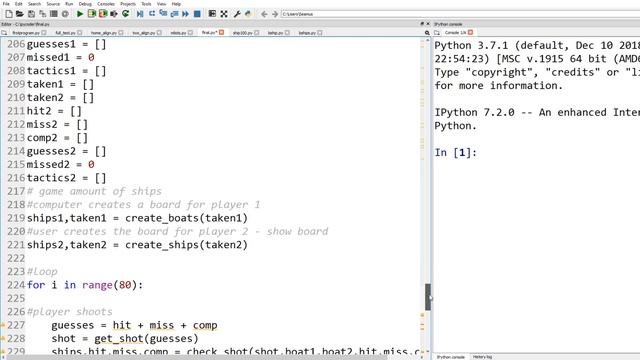Go back to previous cursor location
Image resolution: width=640 pixels, height=360 pixels.
click(x=264, y=14)
